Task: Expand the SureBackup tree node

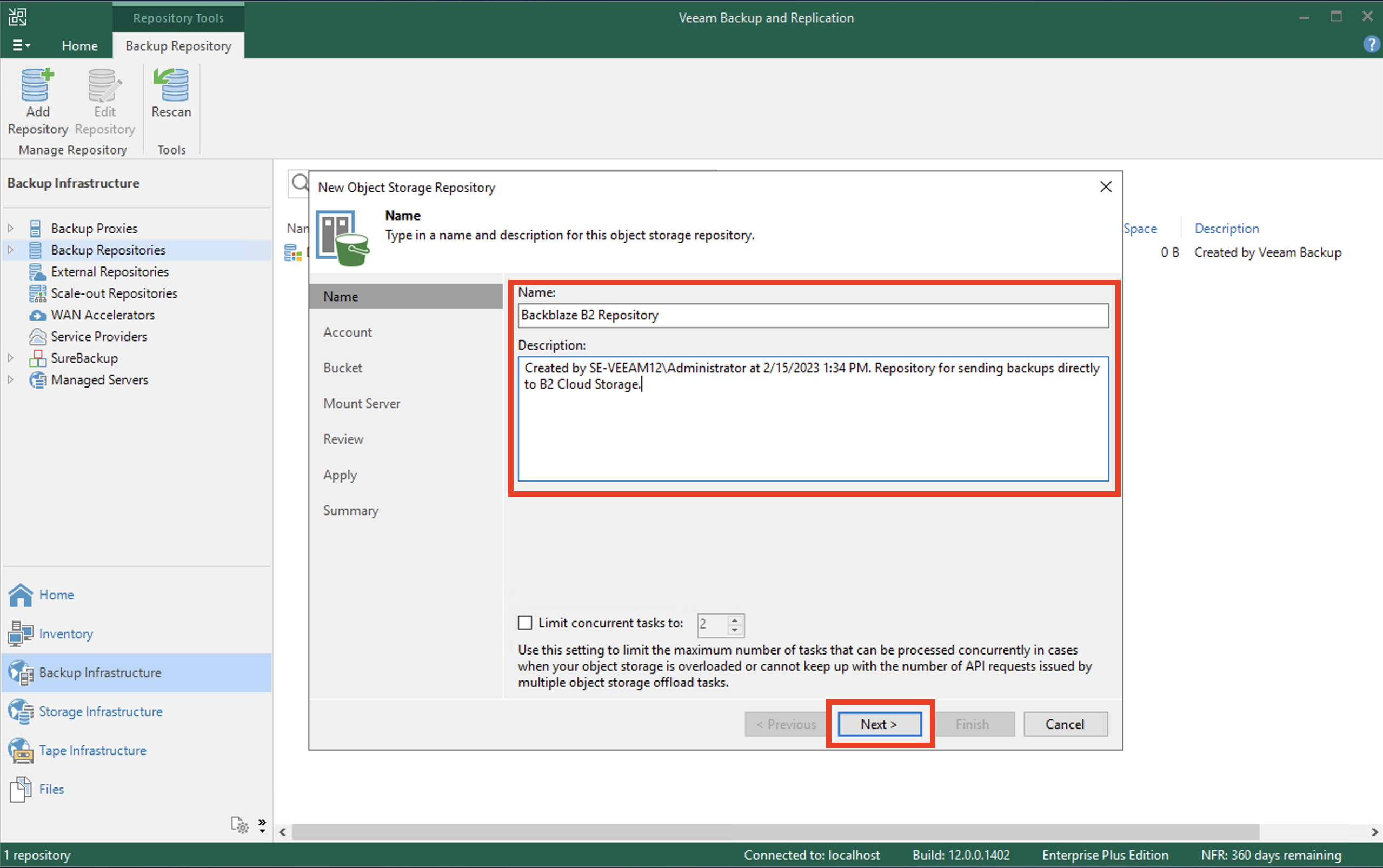Action: click(10, 358)
